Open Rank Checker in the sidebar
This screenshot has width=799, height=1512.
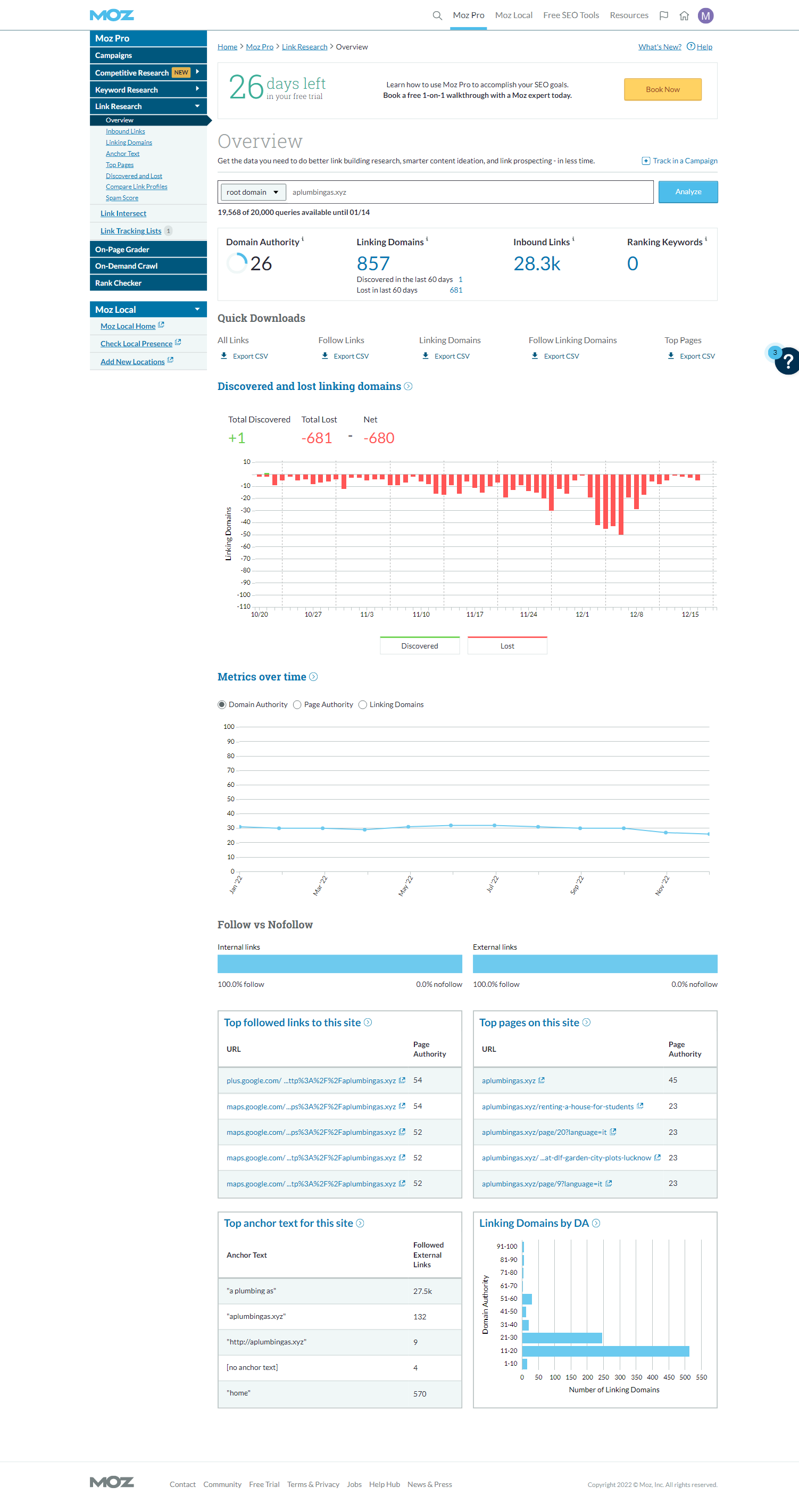(148, 283)
